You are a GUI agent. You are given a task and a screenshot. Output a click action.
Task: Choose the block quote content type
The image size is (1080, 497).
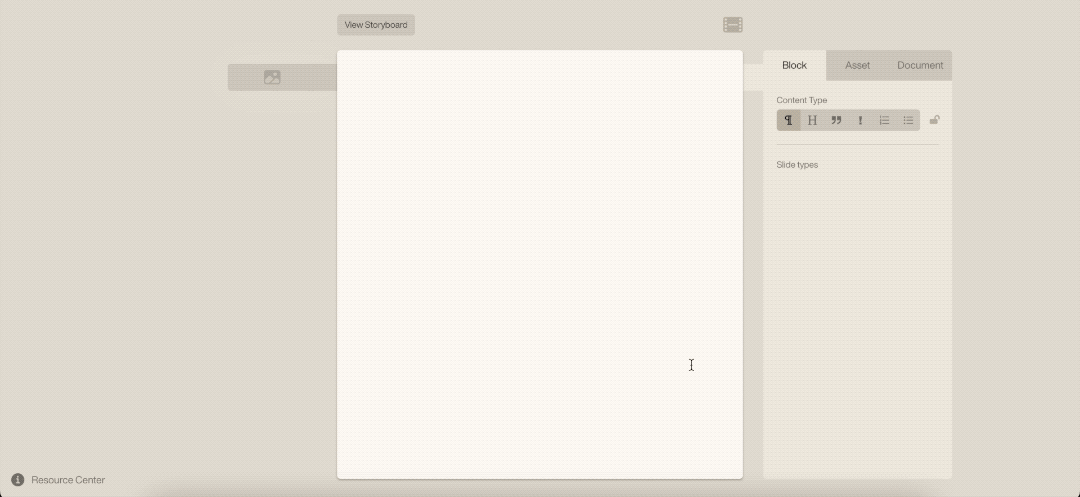(836, 120)
